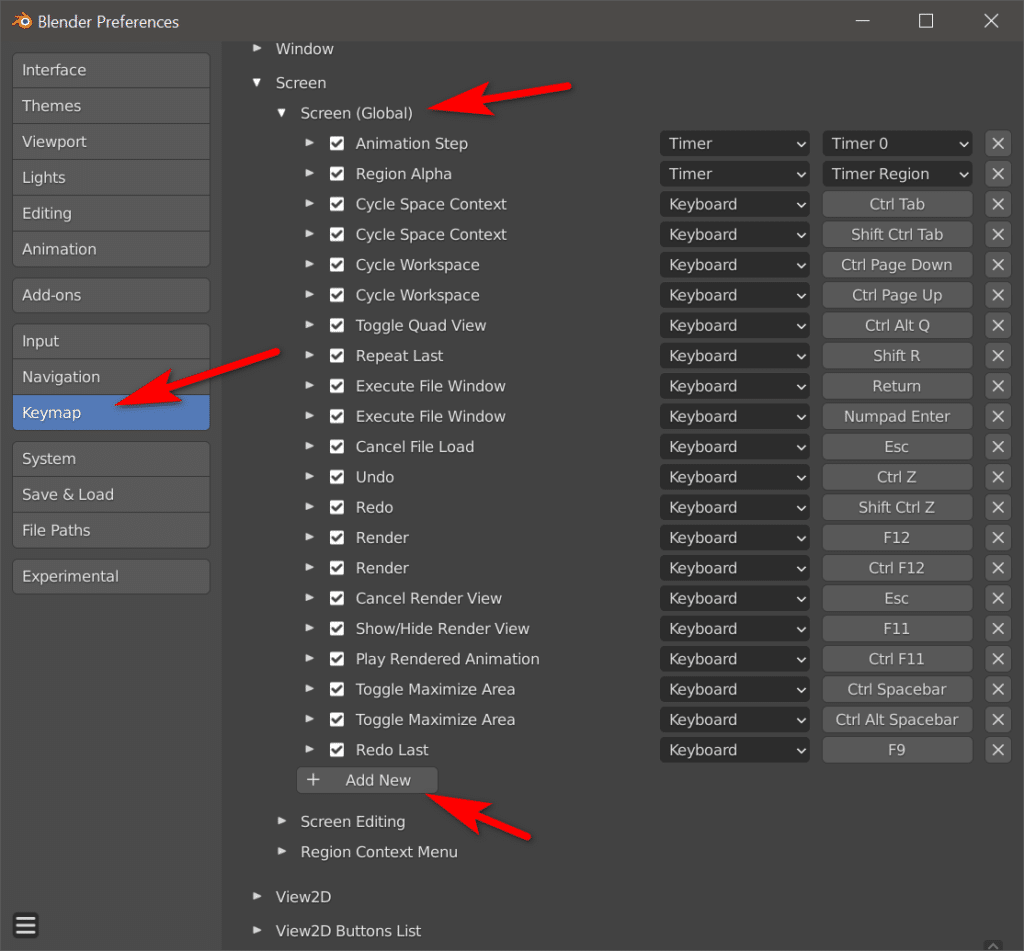This screenshot has height=951, width=1024.
Task: Remove the Toggle Maximize Area Ctrl Spacebar entry
Action: [998, 689]
